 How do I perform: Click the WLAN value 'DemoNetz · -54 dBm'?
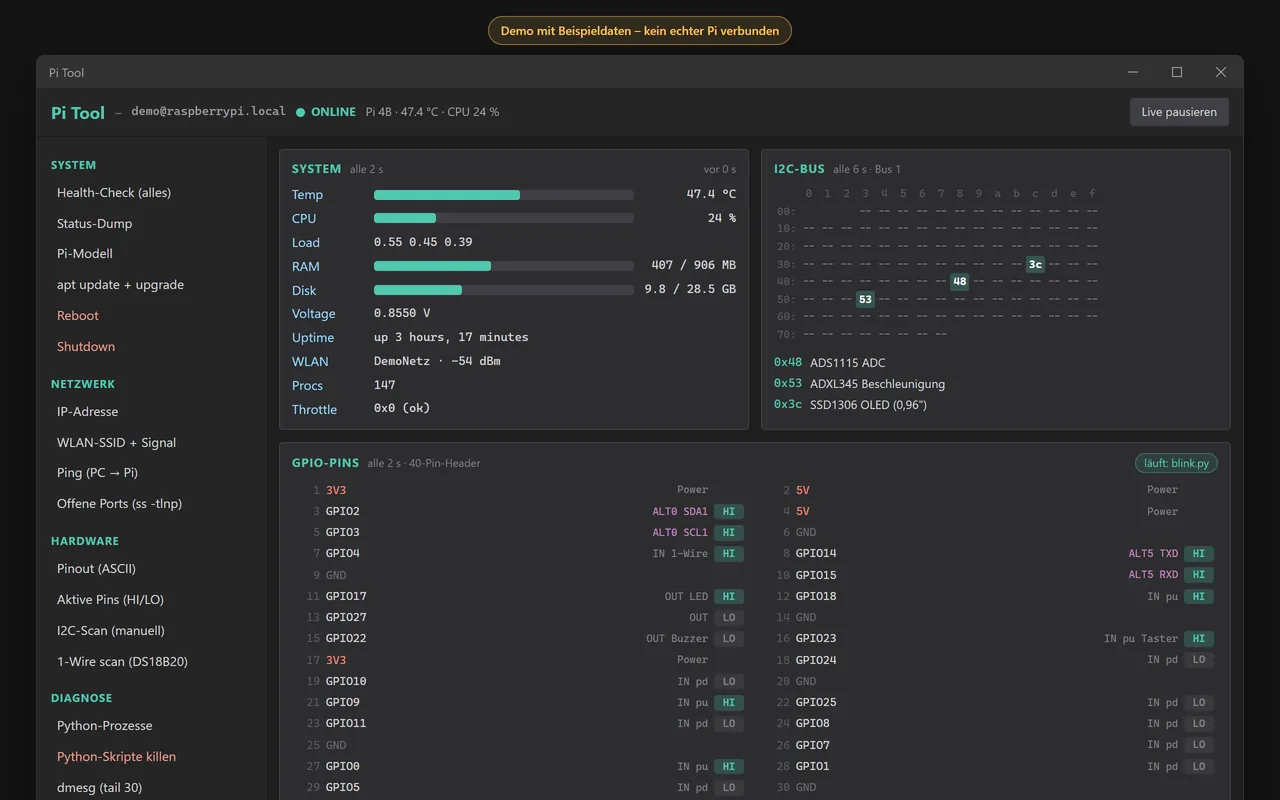click(x=437, y=362)
